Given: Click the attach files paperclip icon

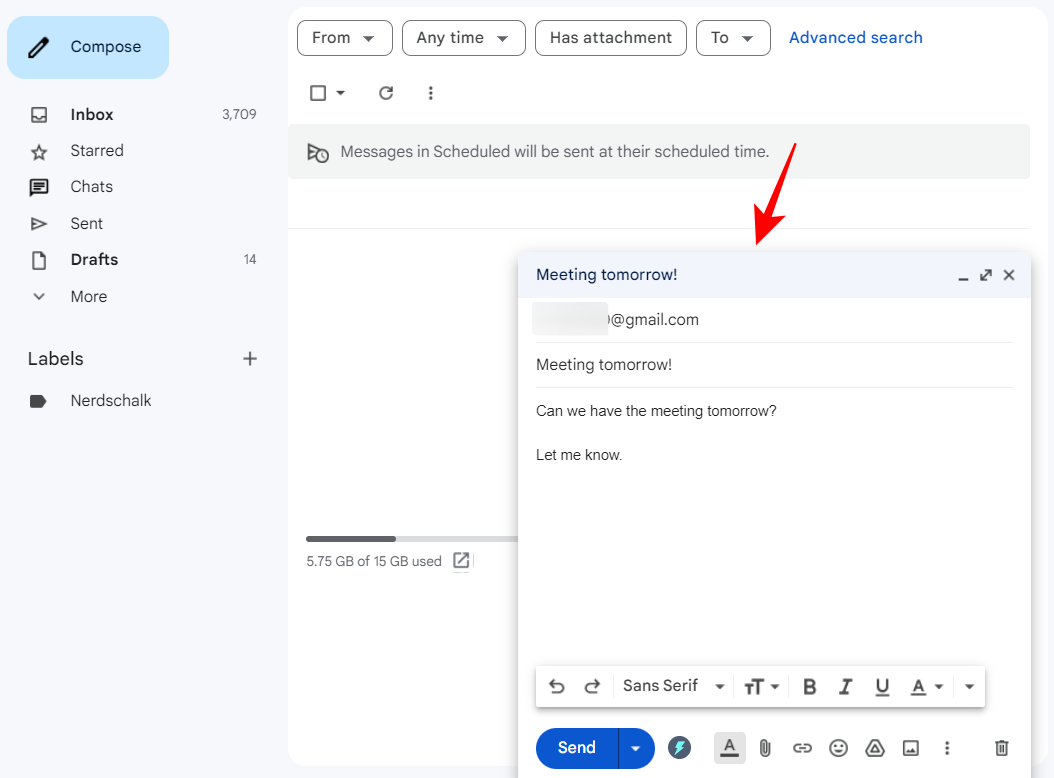Looking at the screenshot, I should pos(765,748).
